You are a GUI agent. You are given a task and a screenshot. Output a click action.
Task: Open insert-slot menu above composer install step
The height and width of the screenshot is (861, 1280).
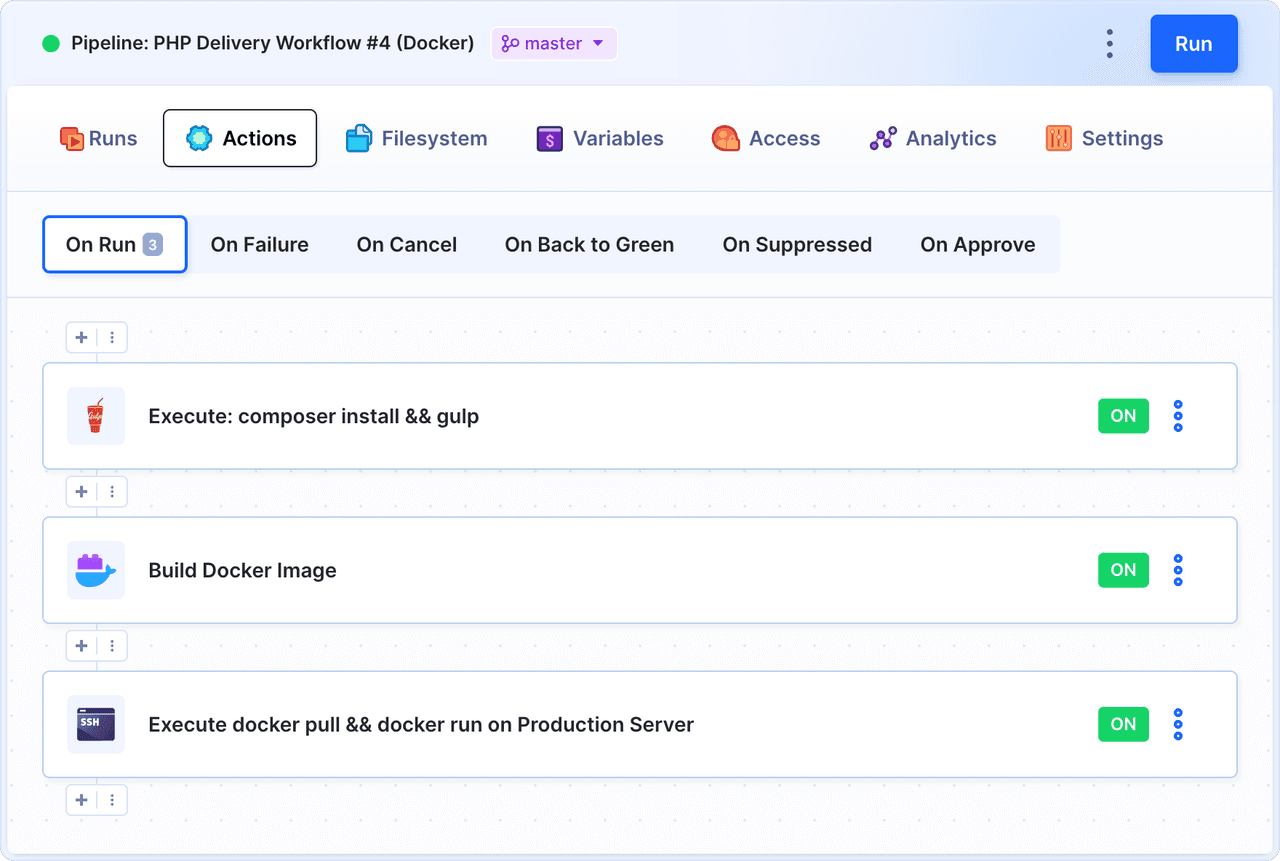click(x=112, y=338)
